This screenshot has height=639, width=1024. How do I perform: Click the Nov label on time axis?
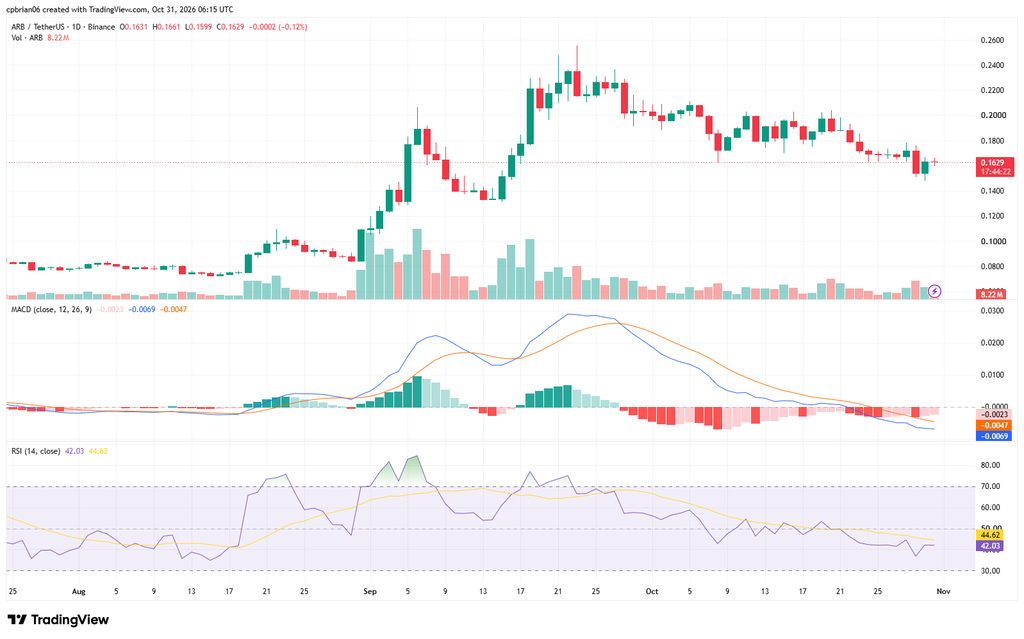coord(942,592)
